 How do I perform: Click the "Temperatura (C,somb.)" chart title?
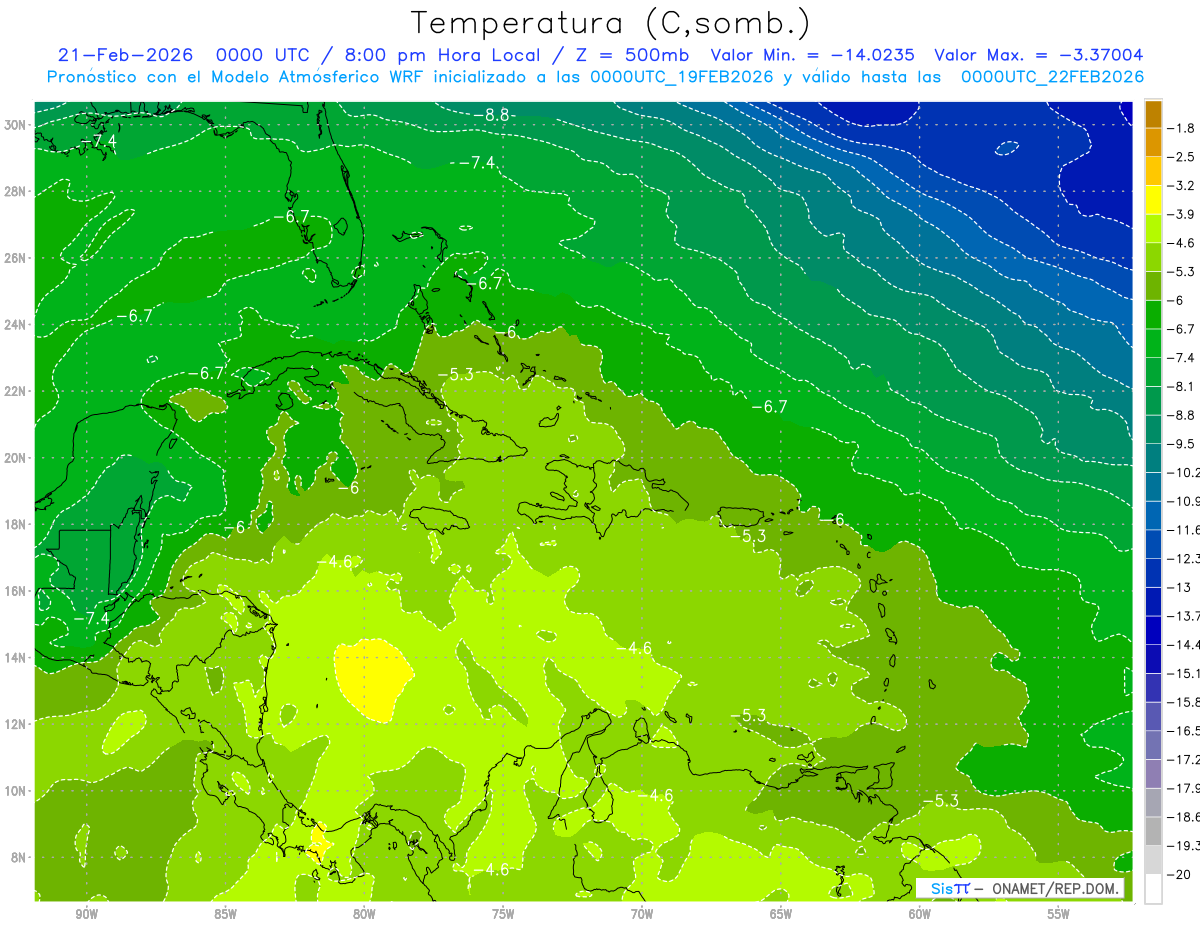point(610,23)
